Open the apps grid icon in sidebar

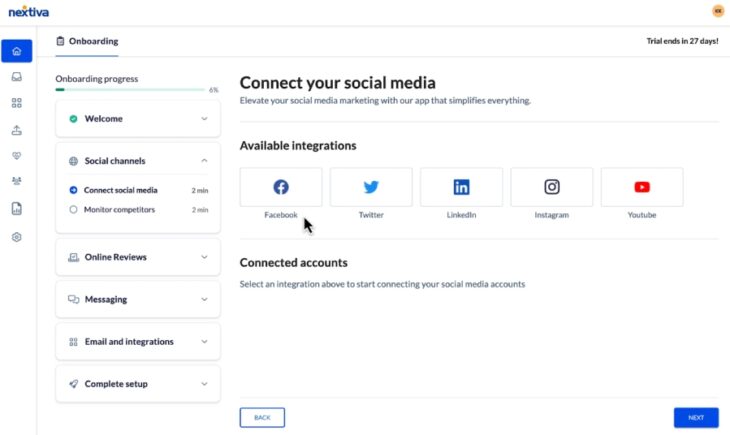(16, 103)
